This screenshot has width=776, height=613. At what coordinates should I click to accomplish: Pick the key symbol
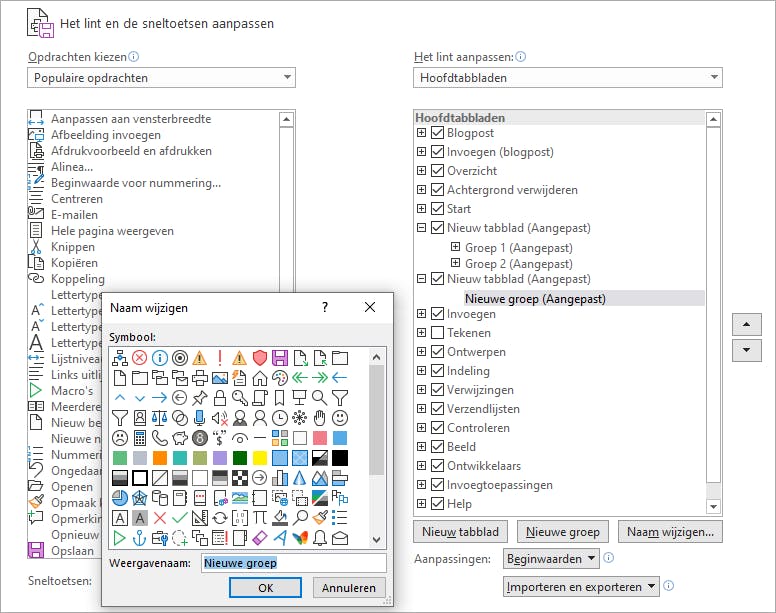coord(240,398)
